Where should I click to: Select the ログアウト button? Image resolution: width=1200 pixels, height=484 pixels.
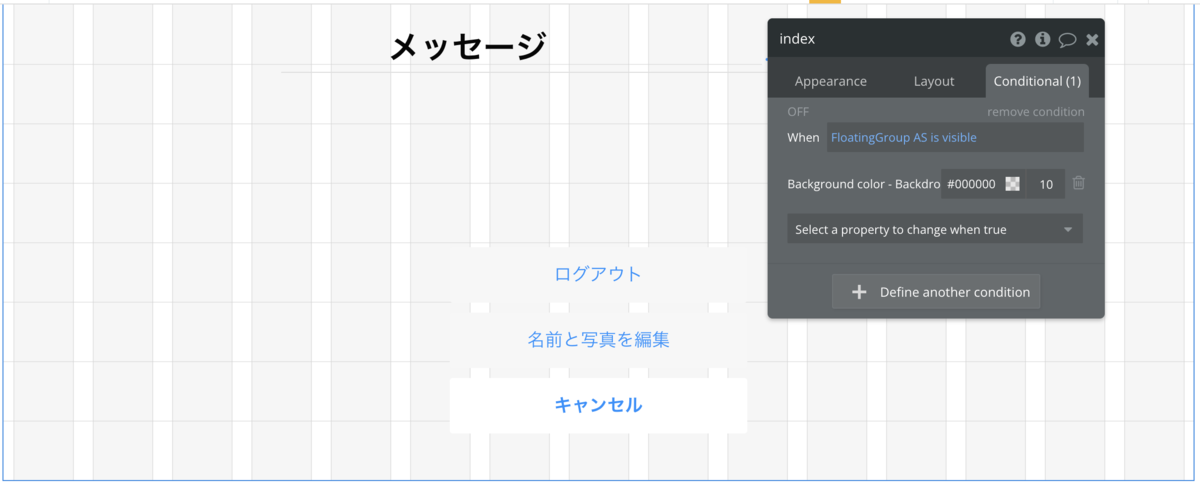tap(598, 274)
